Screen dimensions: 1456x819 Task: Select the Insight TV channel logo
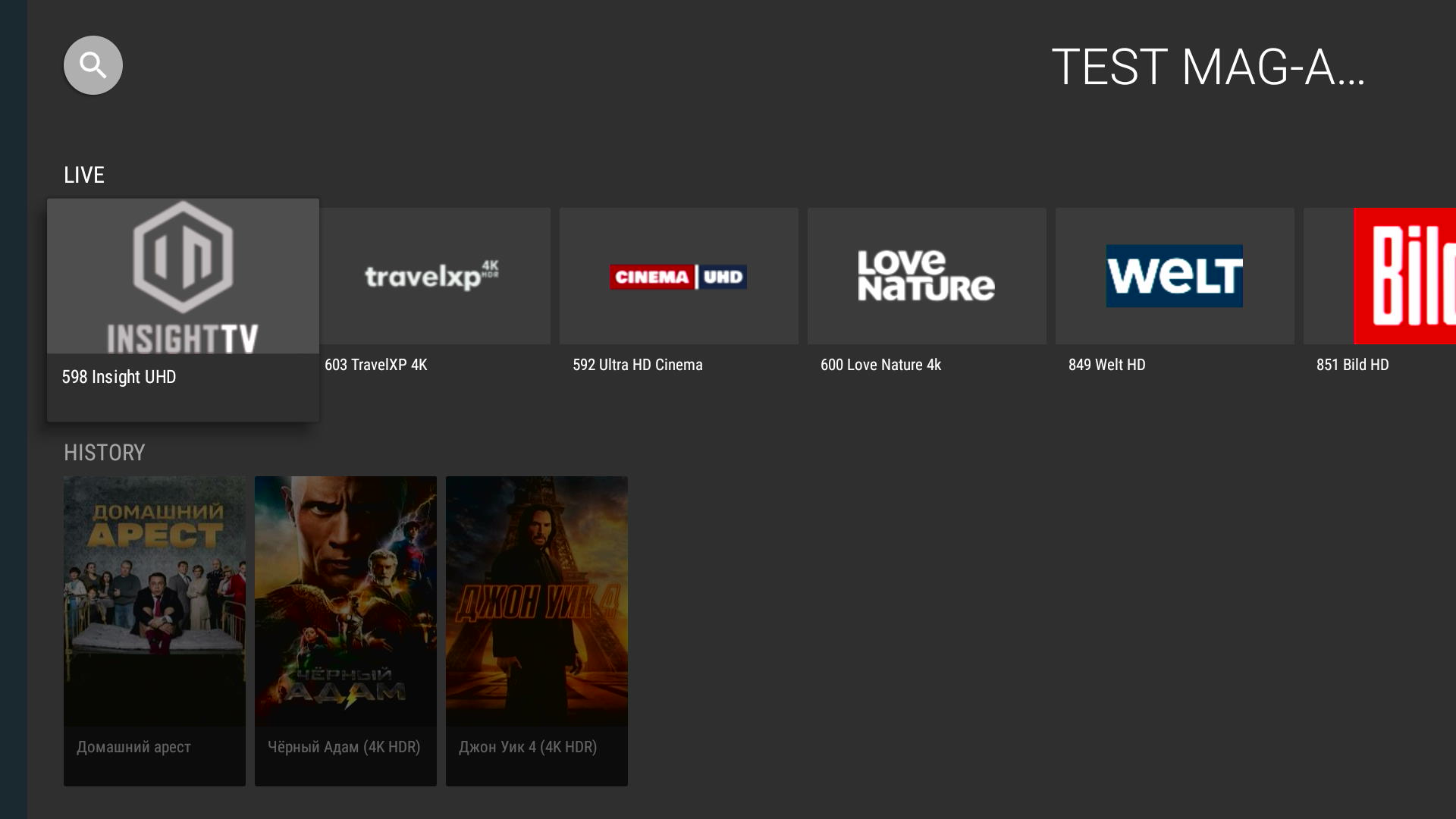(x=183, y=277)
